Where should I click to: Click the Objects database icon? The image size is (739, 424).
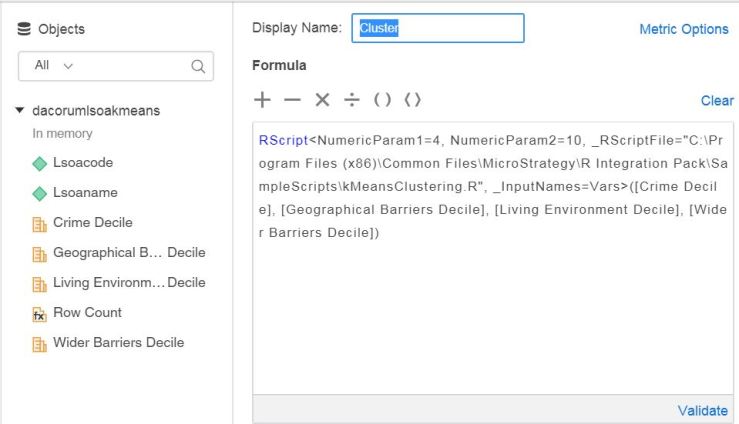point(25,29)
